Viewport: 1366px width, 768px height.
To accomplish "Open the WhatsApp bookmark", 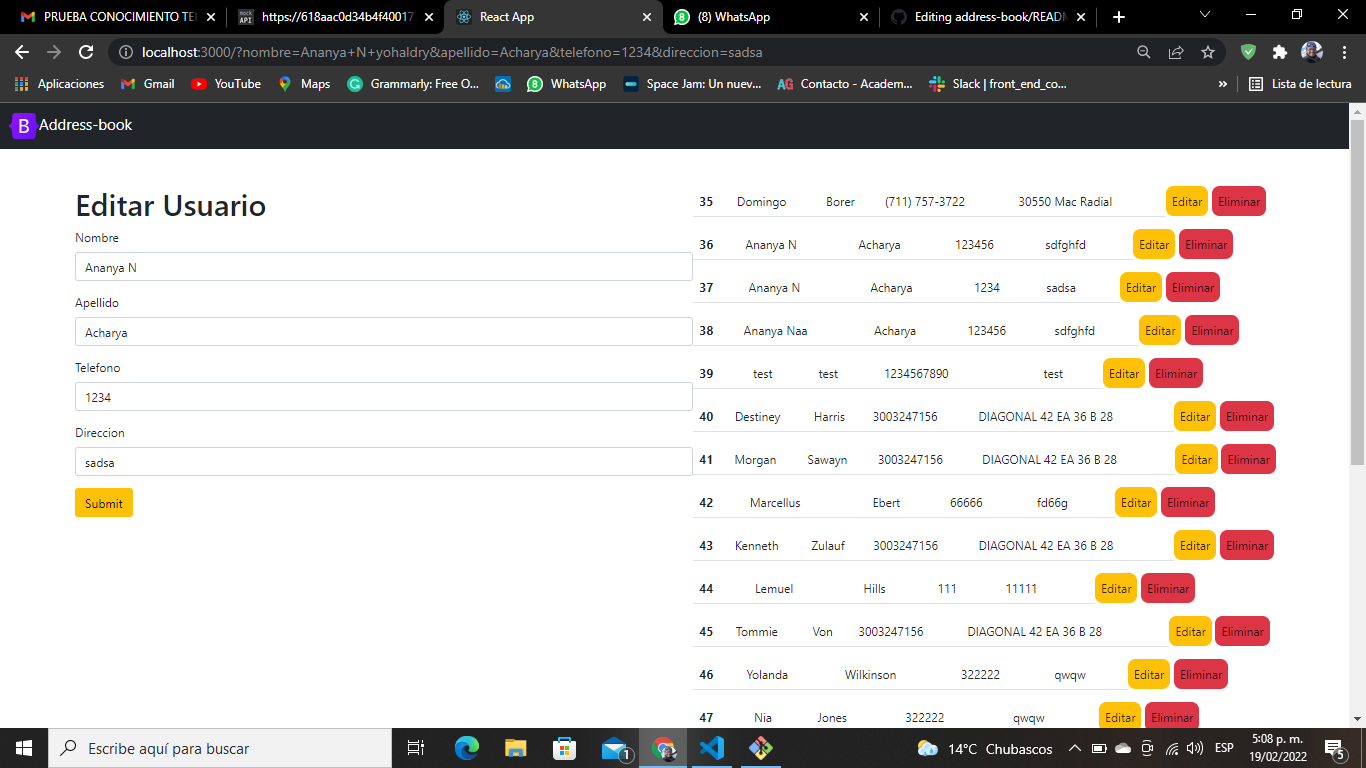I will [567, 84].
